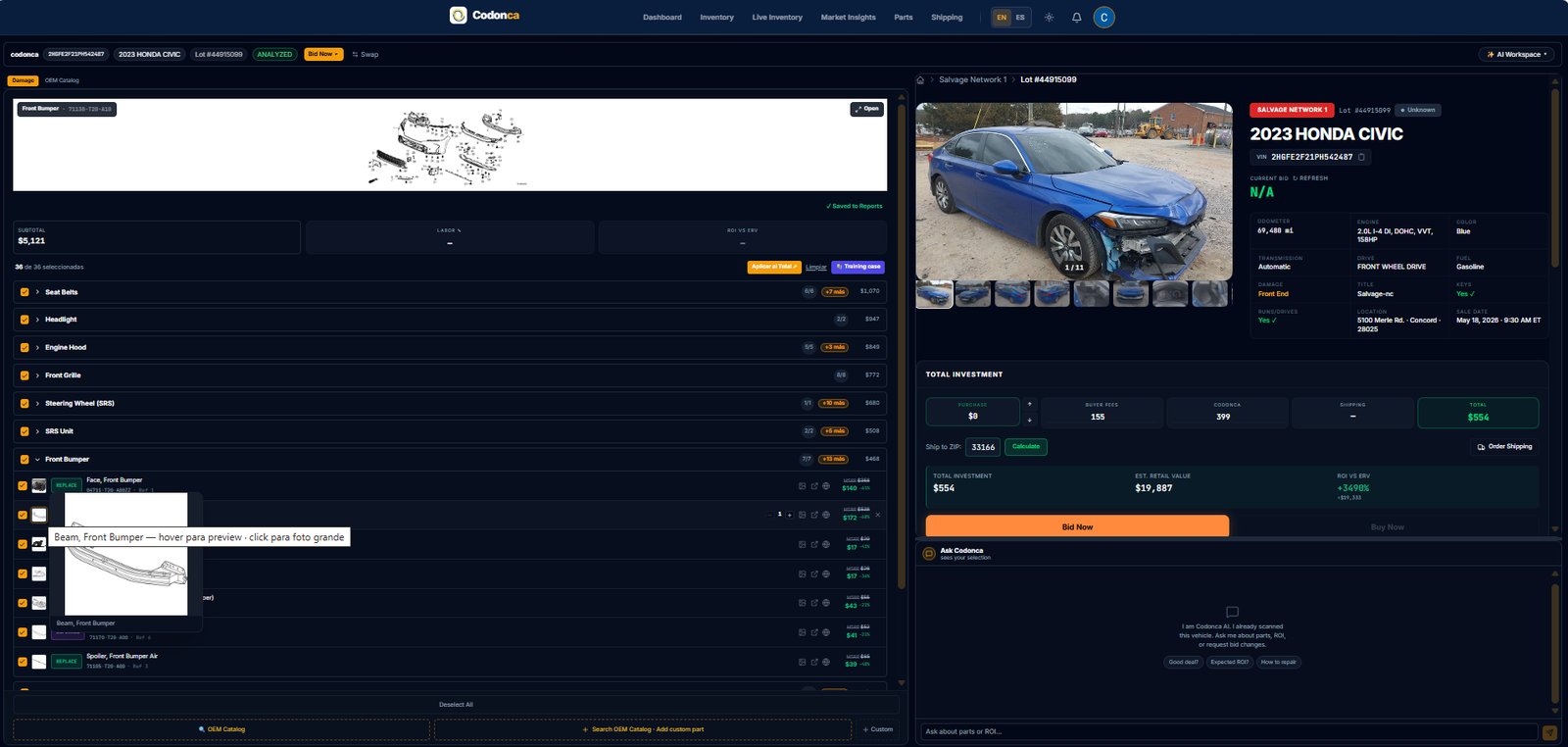Open Live Inventory nav item
Screen dimensions: 1568x747
pyautogui.click(x=777, y=18)
